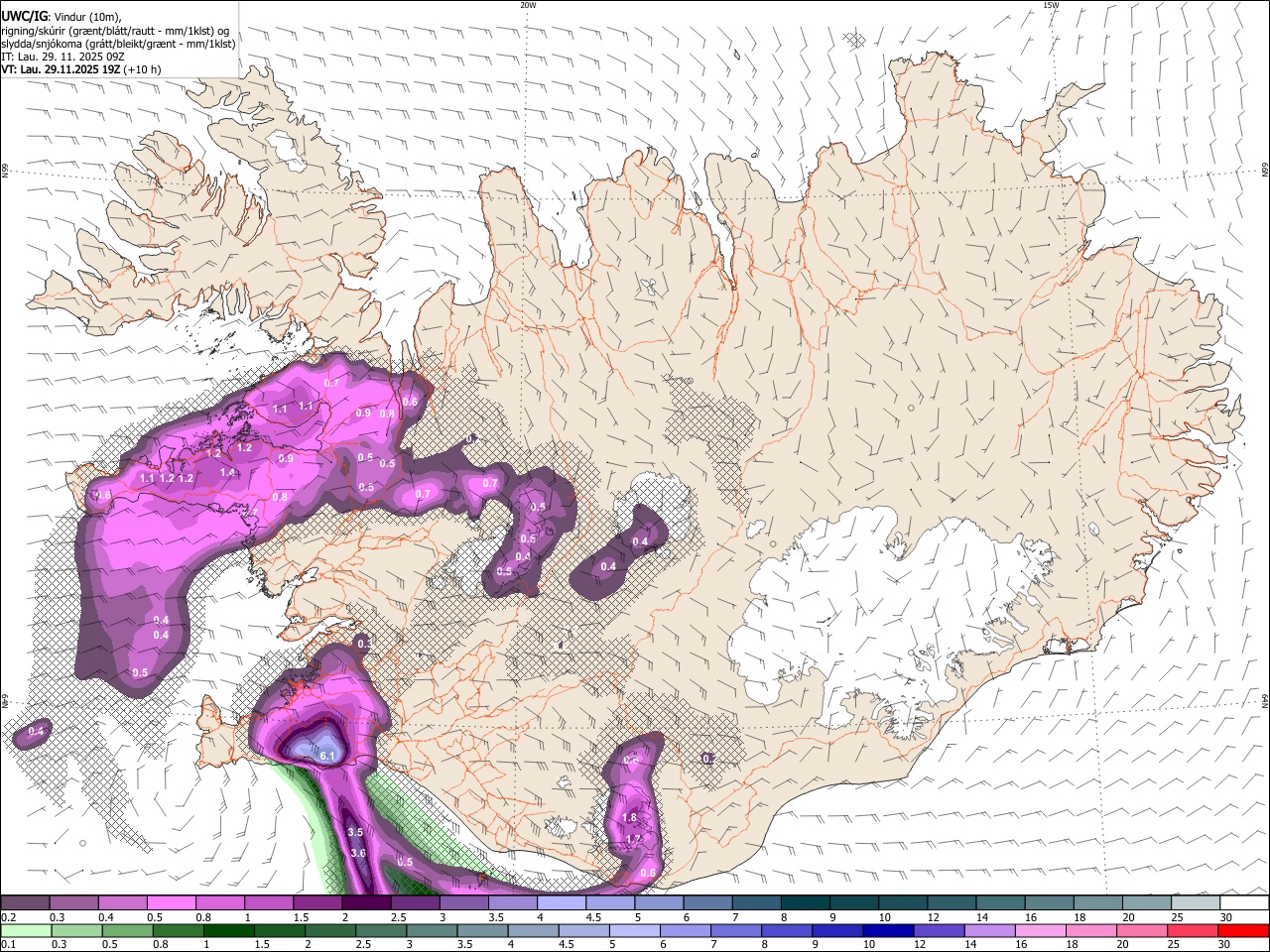Click the '12' label of the snow scale

click(x=933, y=917)
